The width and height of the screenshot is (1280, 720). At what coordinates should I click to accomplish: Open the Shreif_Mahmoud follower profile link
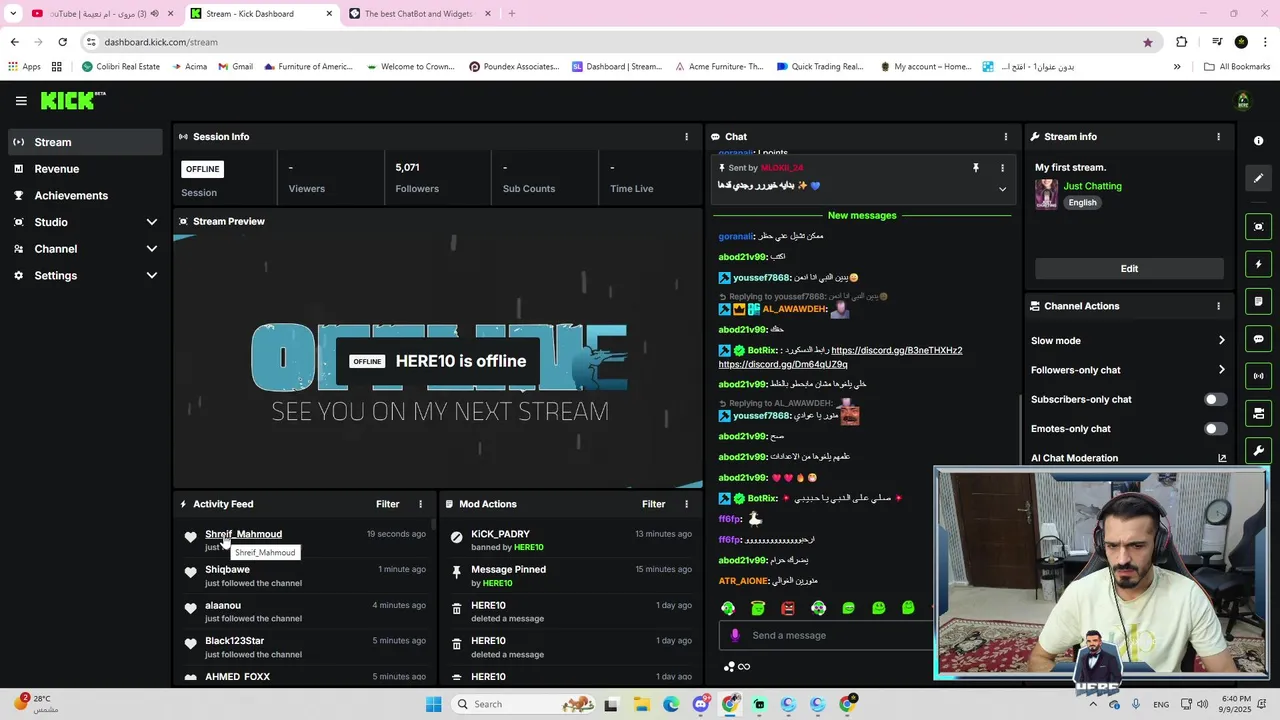(243, 534)
